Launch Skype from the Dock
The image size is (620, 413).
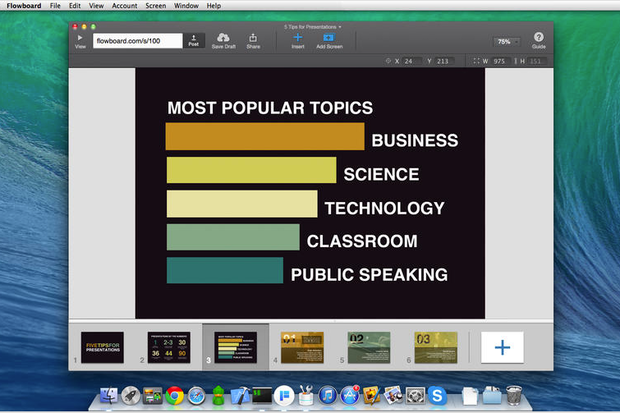pos(437,396)
